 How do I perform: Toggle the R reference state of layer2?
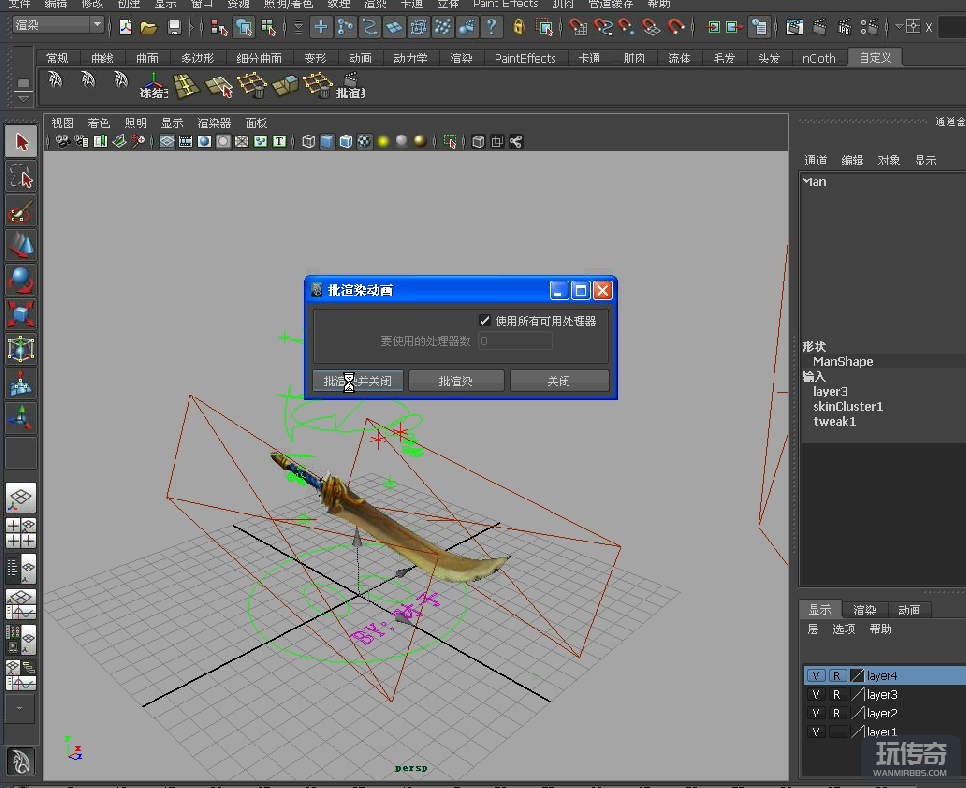837,713
